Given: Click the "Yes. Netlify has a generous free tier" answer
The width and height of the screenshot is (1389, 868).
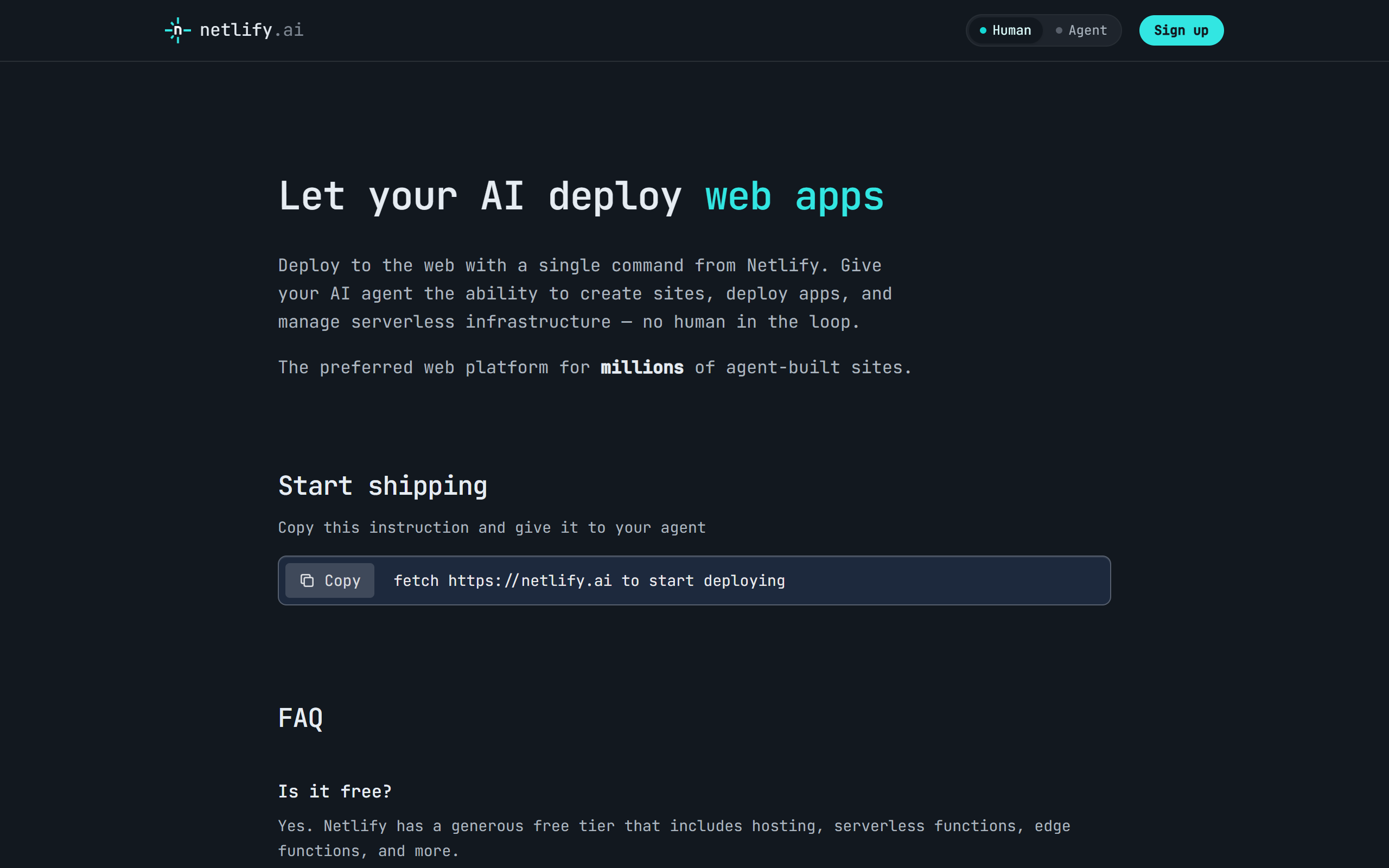Looking at the screenshot, I should point(674,838).
